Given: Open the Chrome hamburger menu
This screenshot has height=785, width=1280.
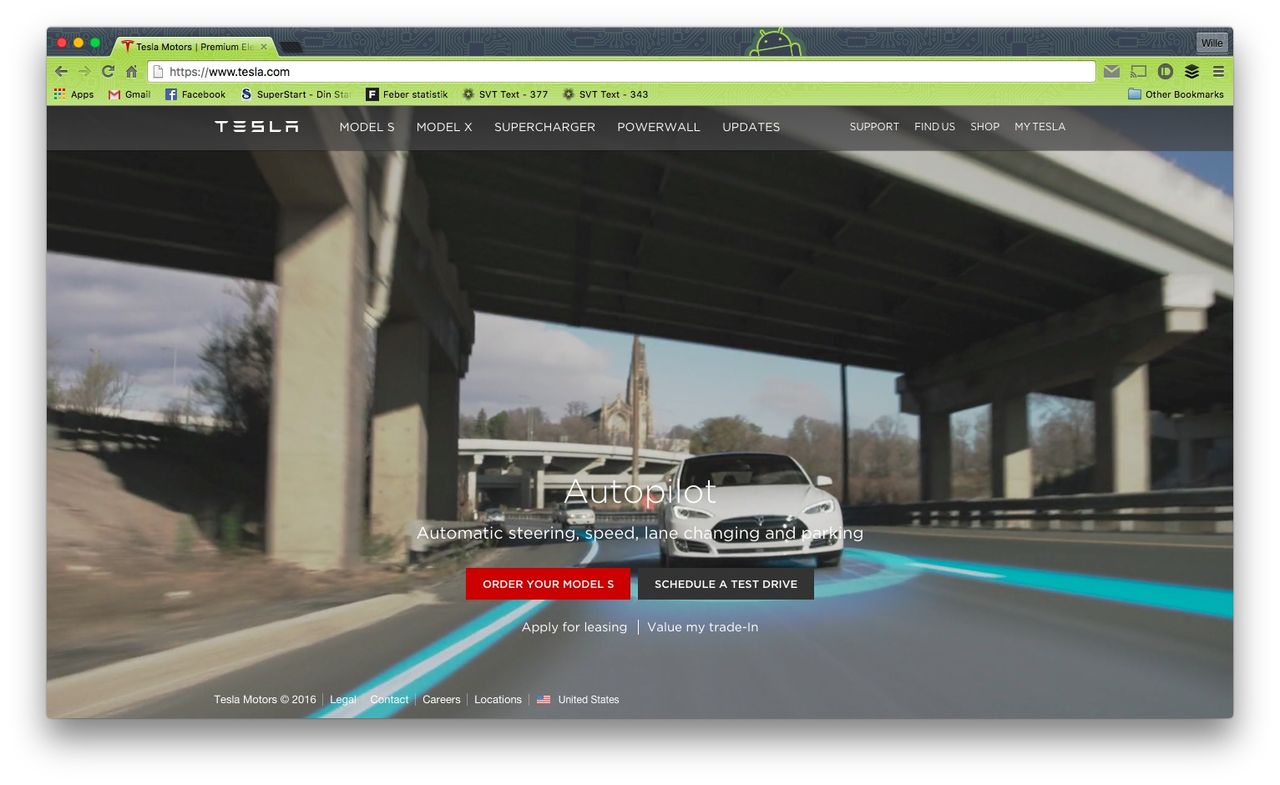Looking at the screenshot, I should click(x=1218, y=72).
